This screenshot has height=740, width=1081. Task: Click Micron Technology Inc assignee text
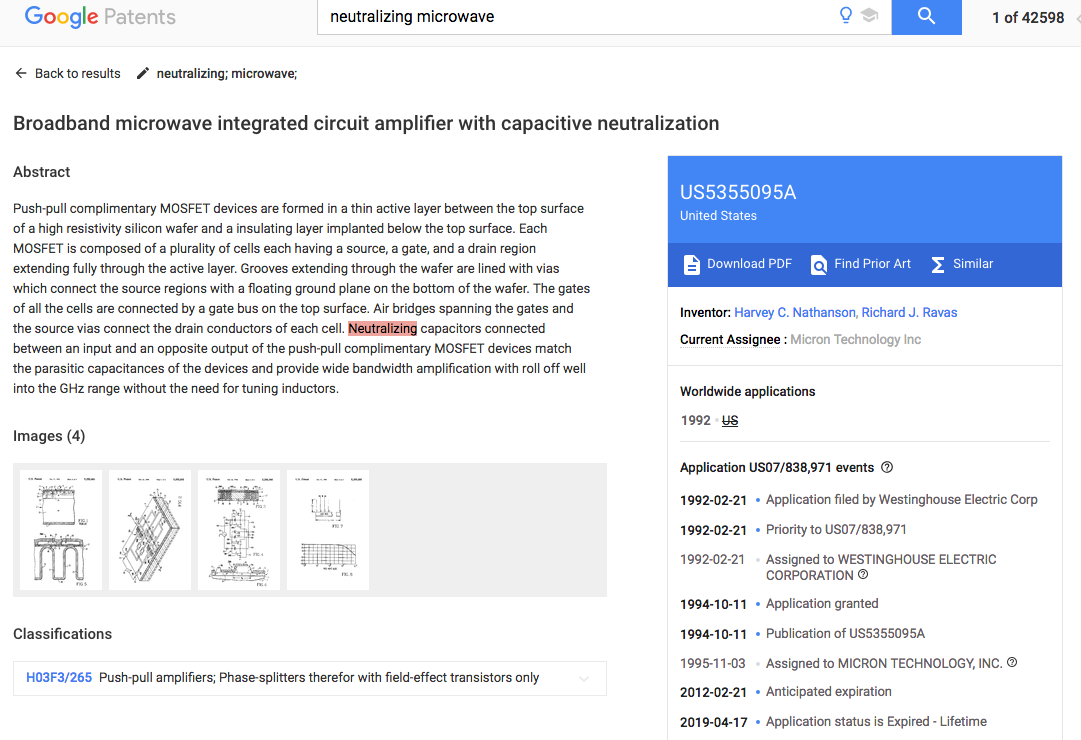[x=856, y=339]
